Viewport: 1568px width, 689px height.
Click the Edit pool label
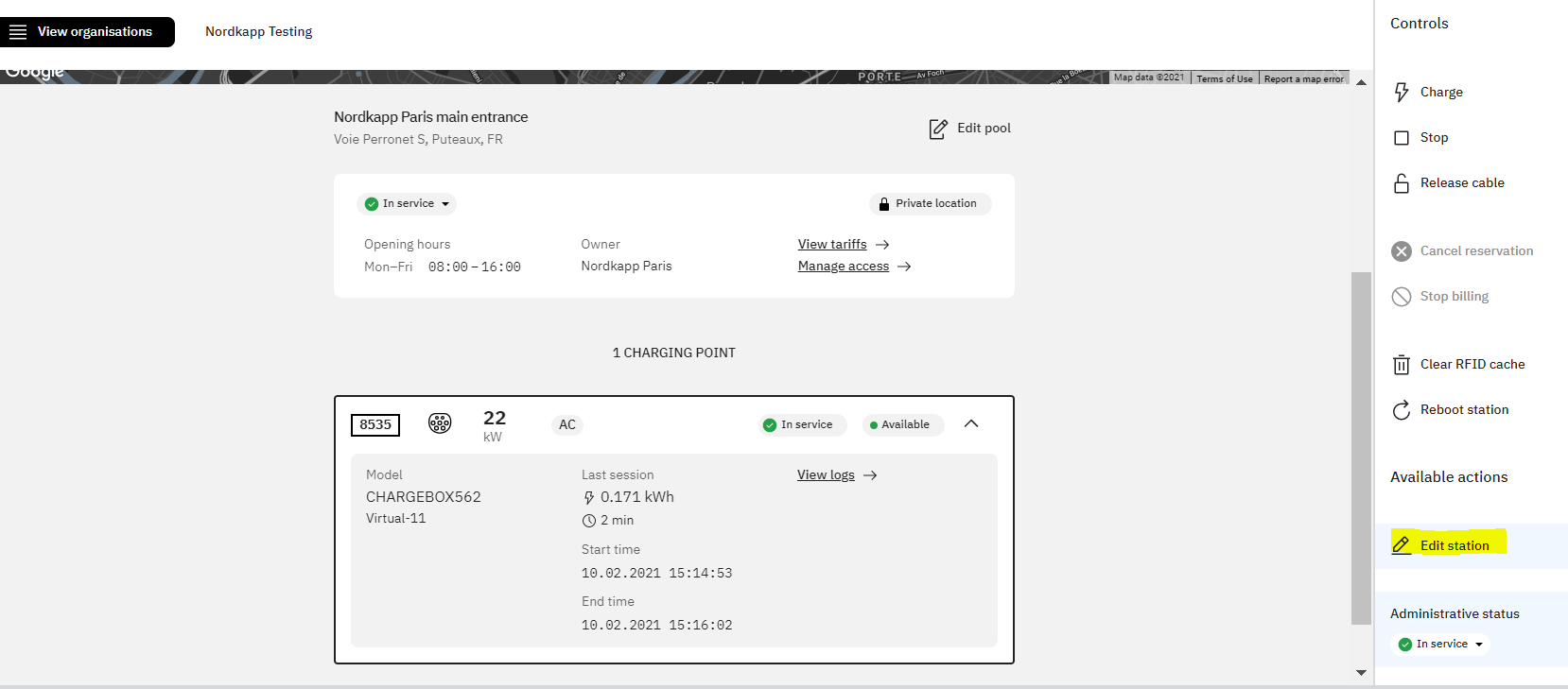(984, 128)
